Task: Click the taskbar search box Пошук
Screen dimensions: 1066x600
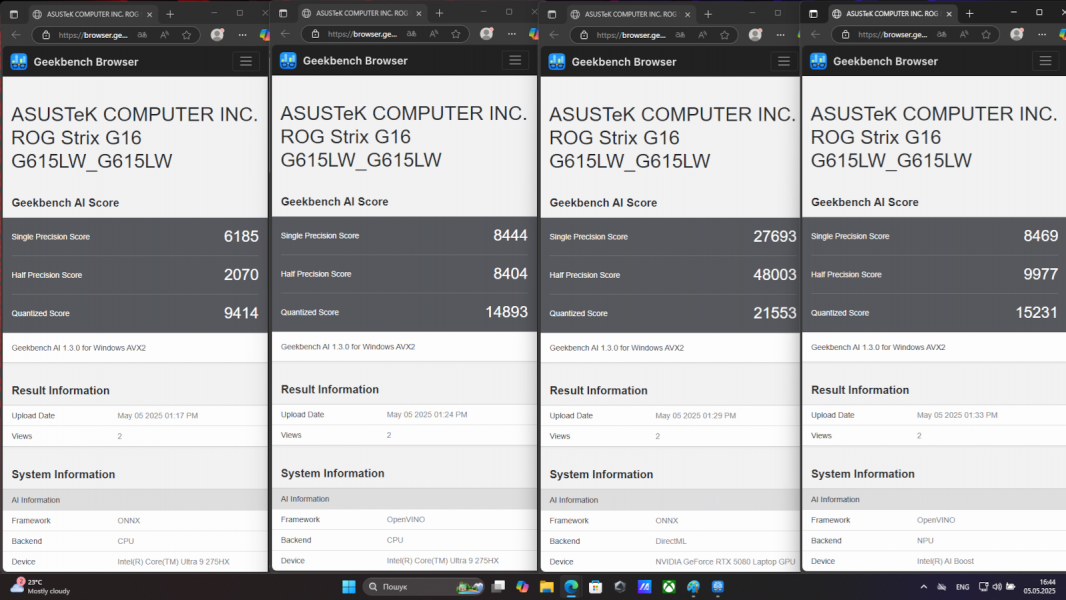Action: 424,587
